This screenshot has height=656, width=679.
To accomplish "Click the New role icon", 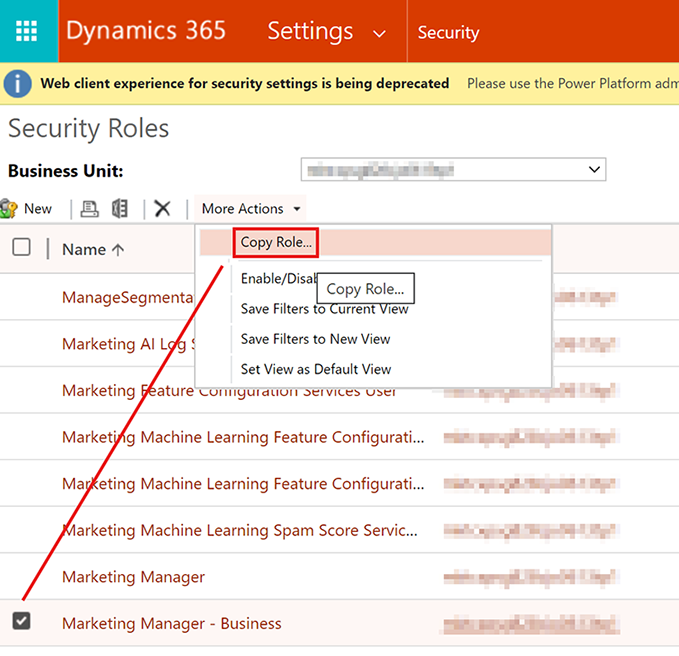I will click(10, 209).
